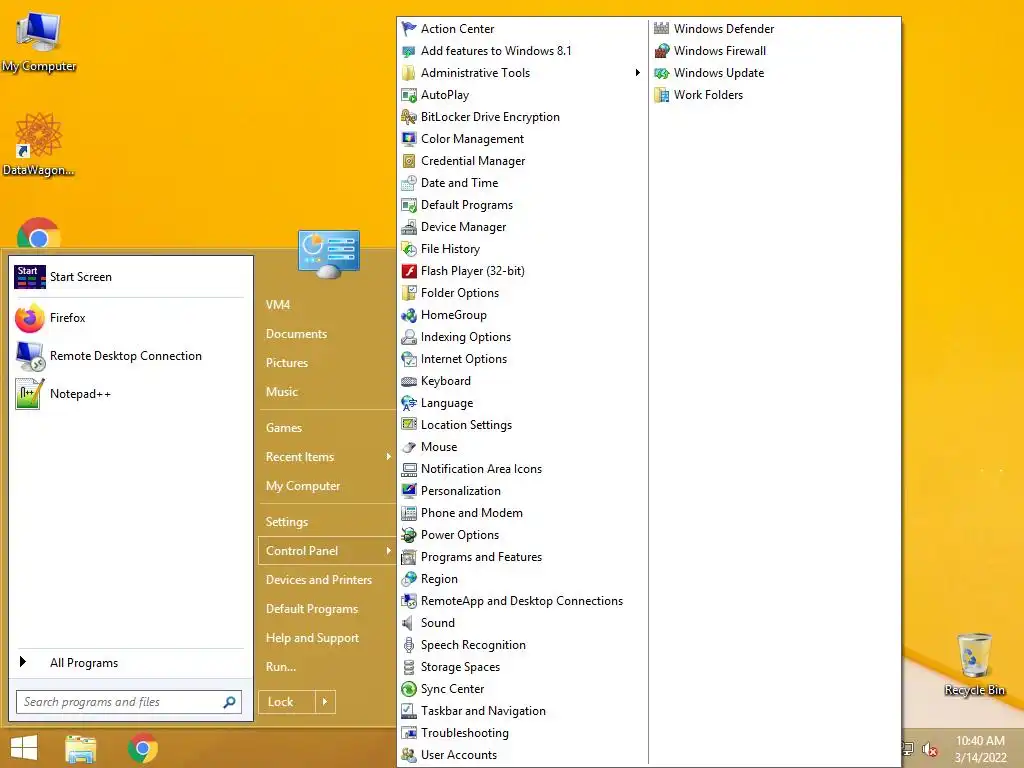Expand the Control Panel submenu arrow

(x=388, y=551)
